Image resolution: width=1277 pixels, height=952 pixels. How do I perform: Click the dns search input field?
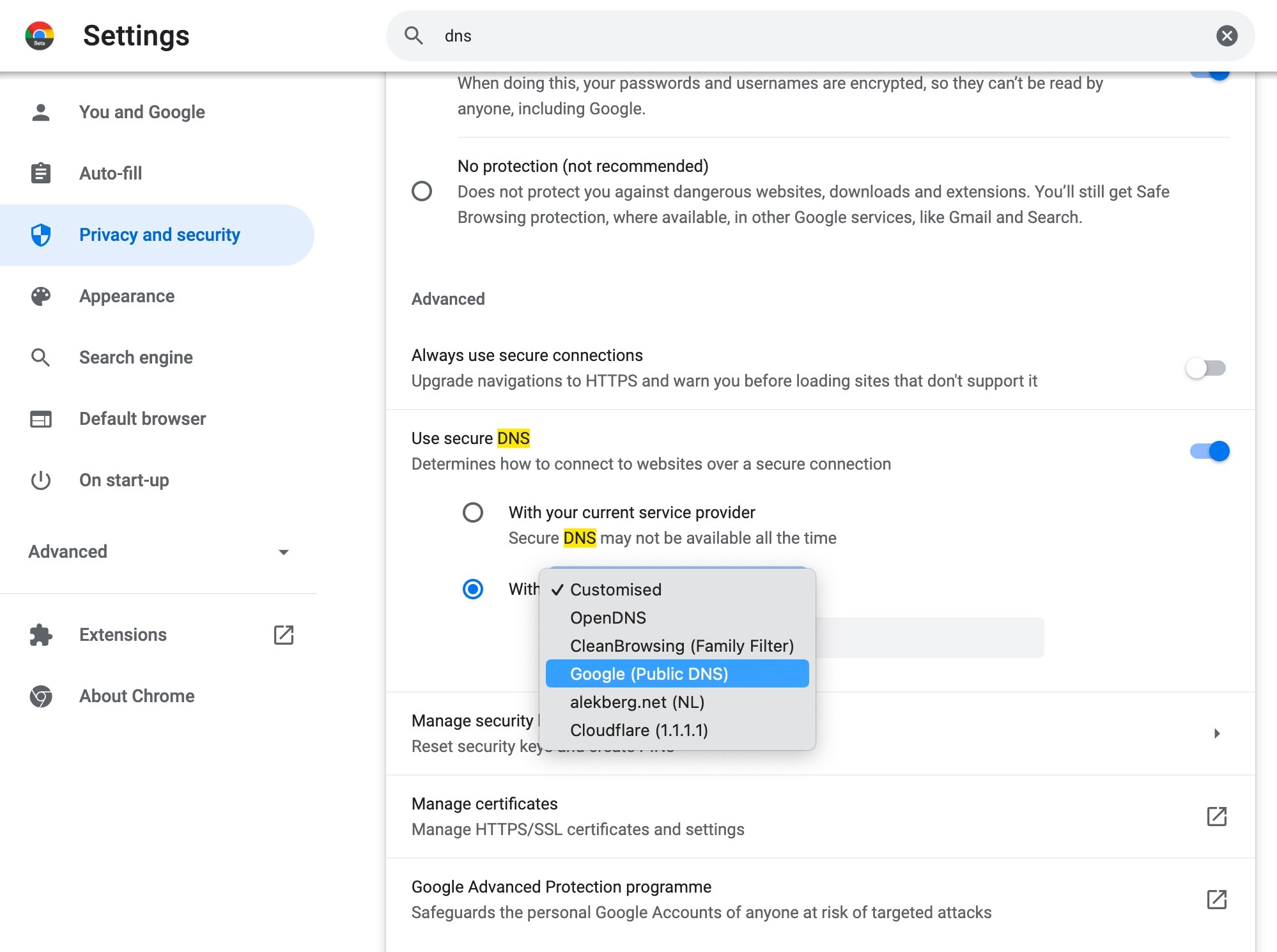coord(818,36)
